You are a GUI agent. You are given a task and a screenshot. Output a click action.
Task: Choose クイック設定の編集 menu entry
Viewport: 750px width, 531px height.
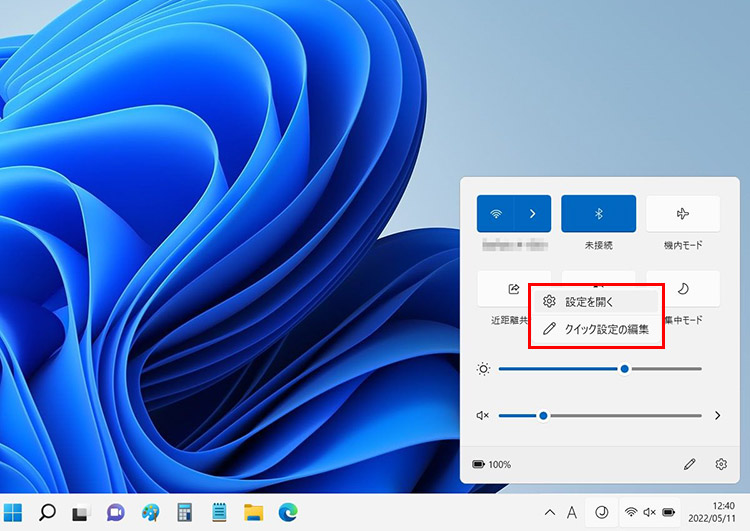pos(596,329)
